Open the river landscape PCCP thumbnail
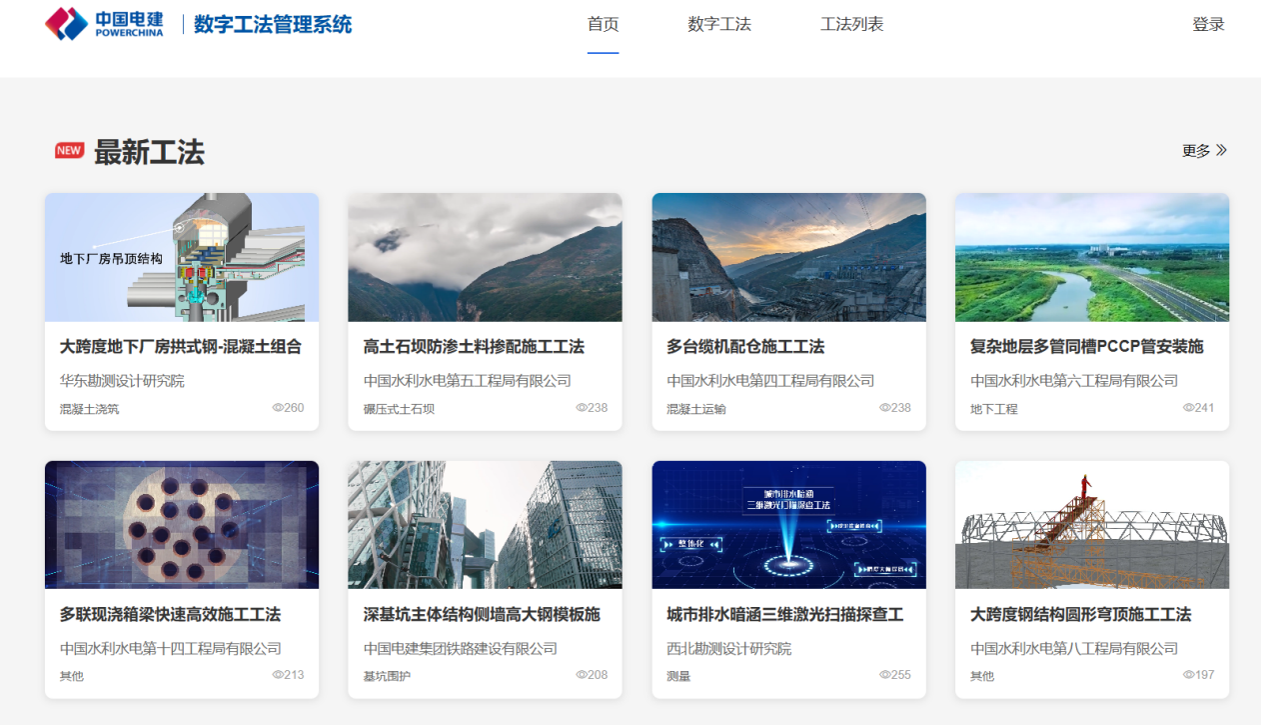The image size is (1261, 725). click(1091, 257)
